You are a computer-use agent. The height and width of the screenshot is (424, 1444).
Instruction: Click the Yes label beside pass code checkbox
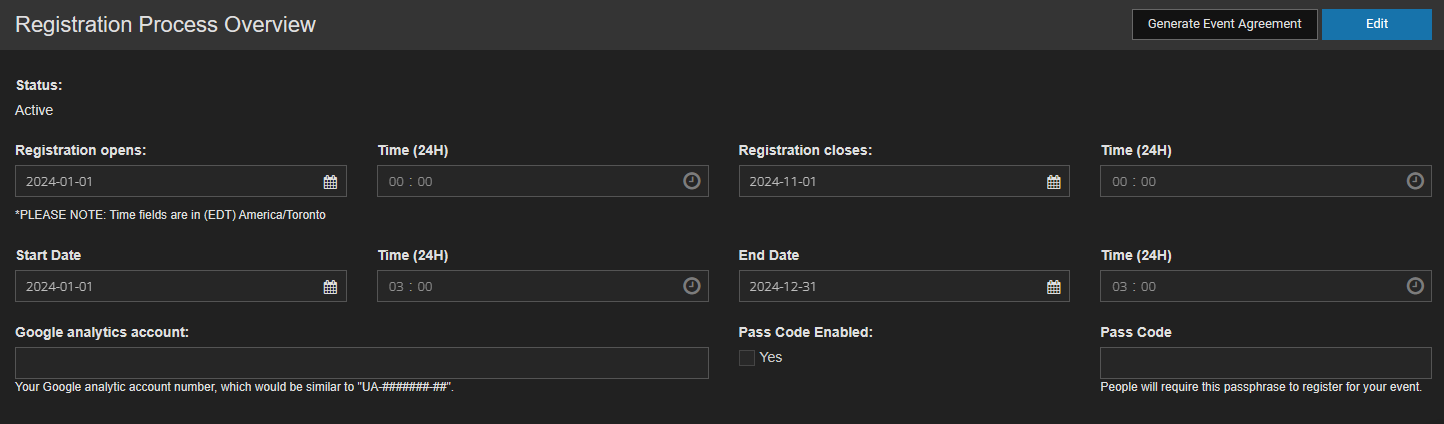coord(771,357)
